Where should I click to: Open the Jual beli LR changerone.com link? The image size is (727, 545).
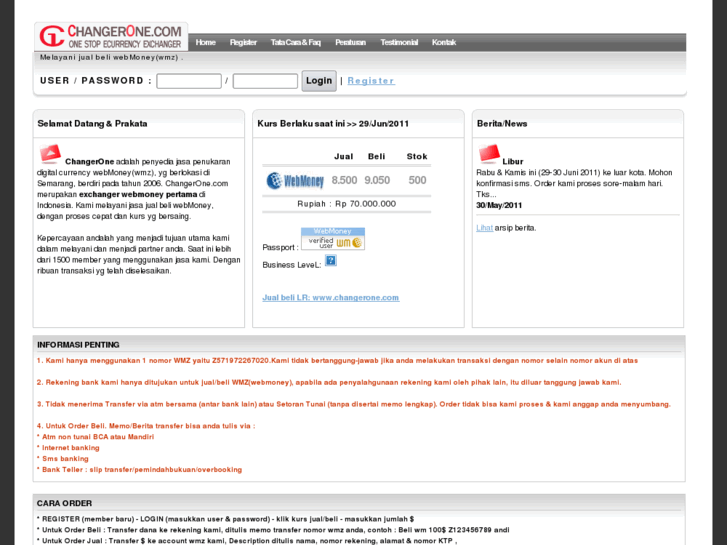click(331, 298)
